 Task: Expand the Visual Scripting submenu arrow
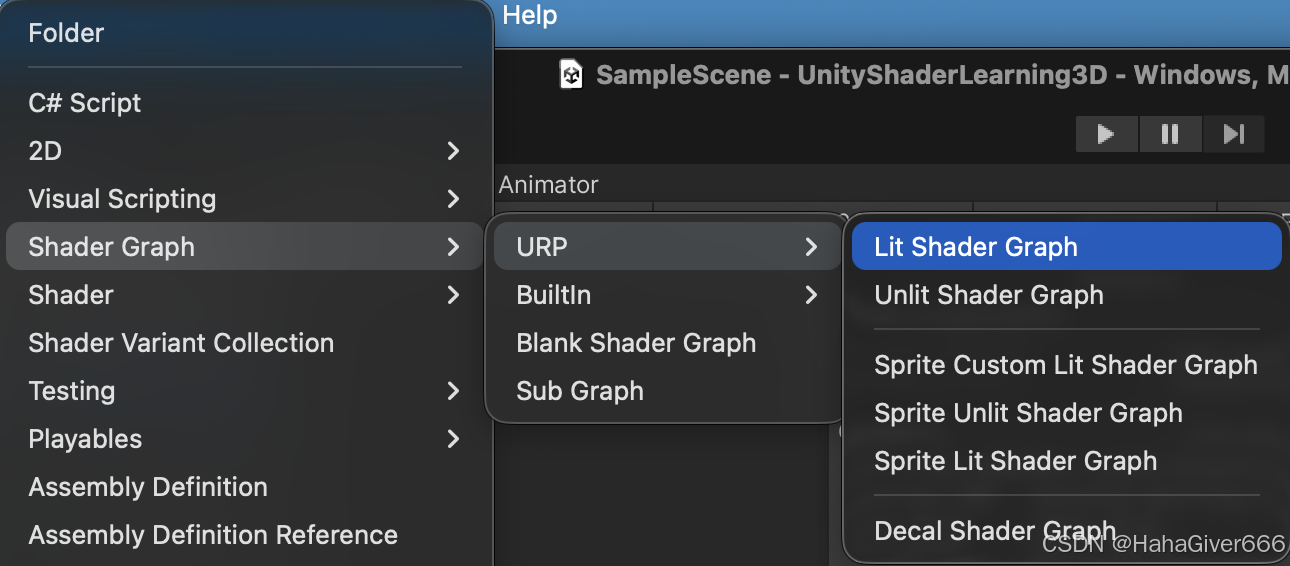point(453,199)
